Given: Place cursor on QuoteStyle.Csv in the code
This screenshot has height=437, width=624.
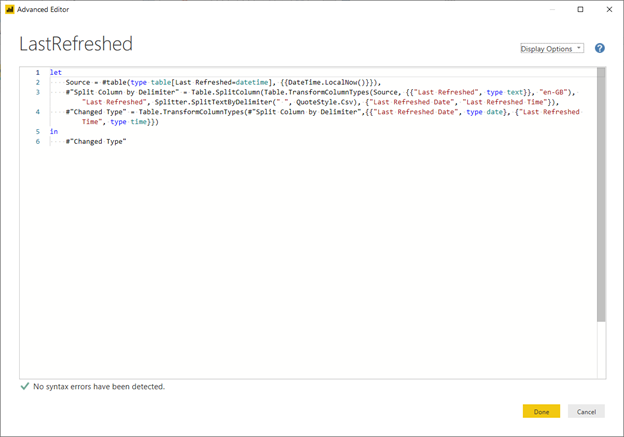Looking at the screenshot, I should tap(314, 102).
